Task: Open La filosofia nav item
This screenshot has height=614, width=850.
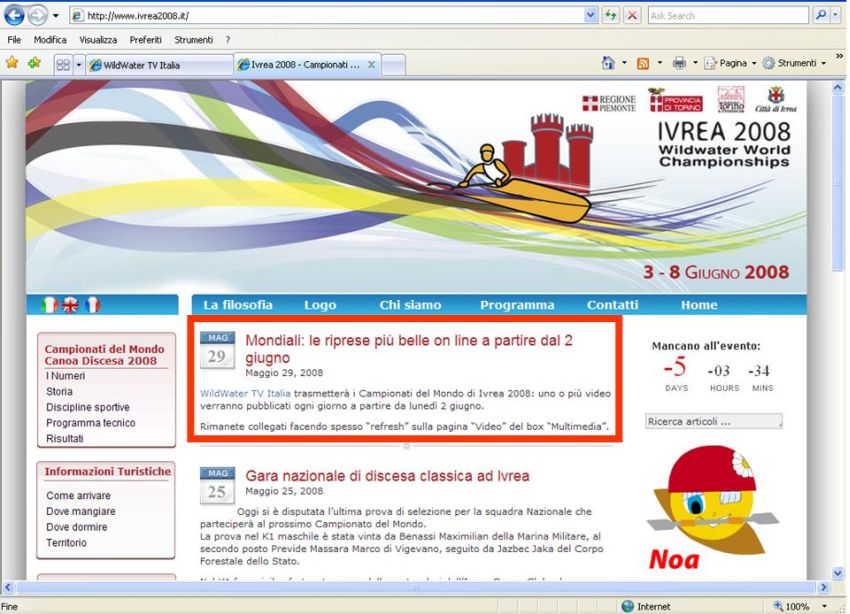Action: [238, 305]
